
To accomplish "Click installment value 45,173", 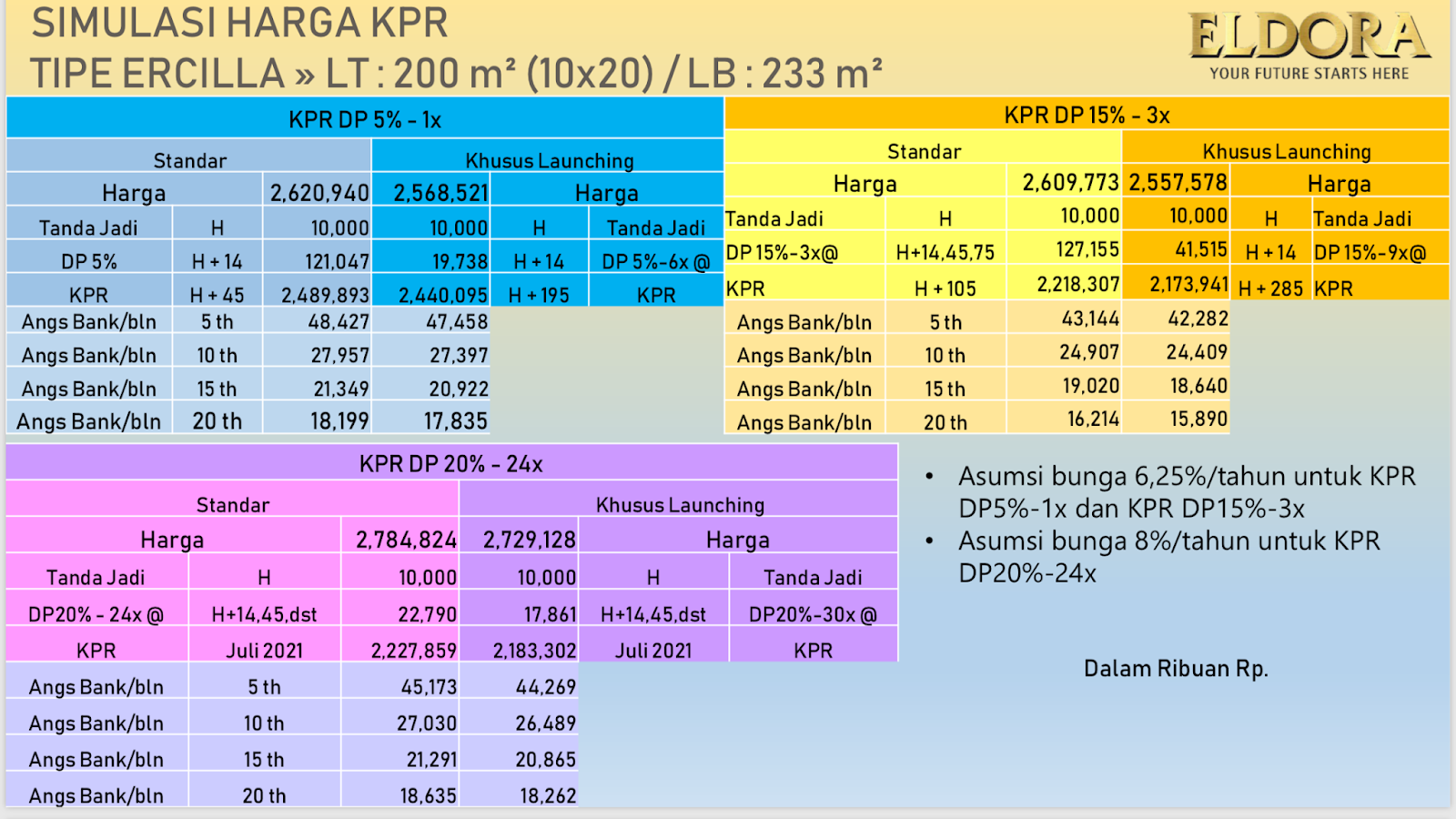I will 429,688.
